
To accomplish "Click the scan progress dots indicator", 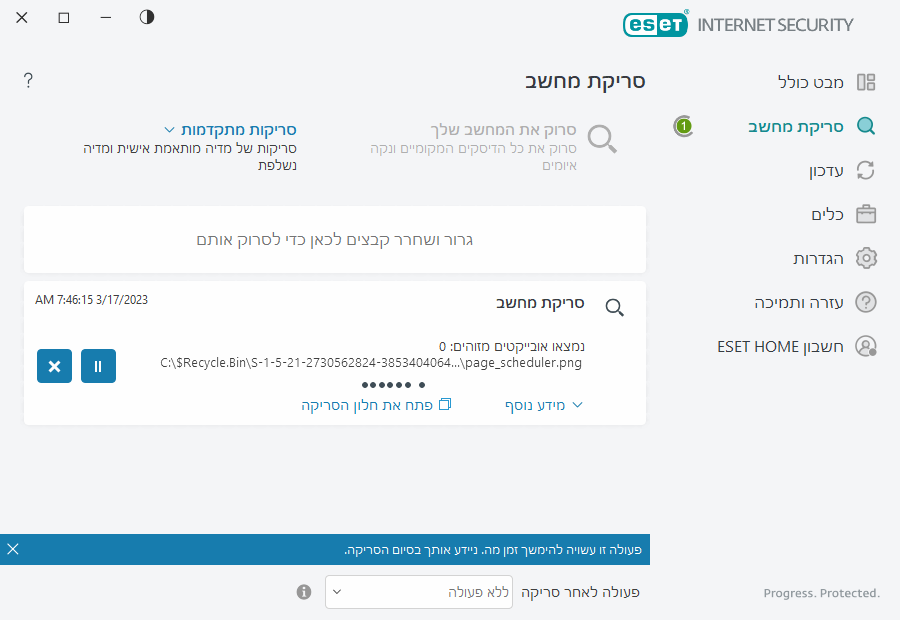I will point(393,385).
